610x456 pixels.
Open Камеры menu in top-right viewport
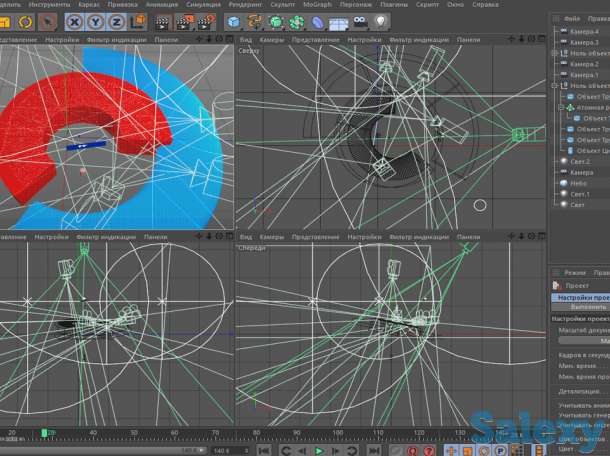[272, 40]
